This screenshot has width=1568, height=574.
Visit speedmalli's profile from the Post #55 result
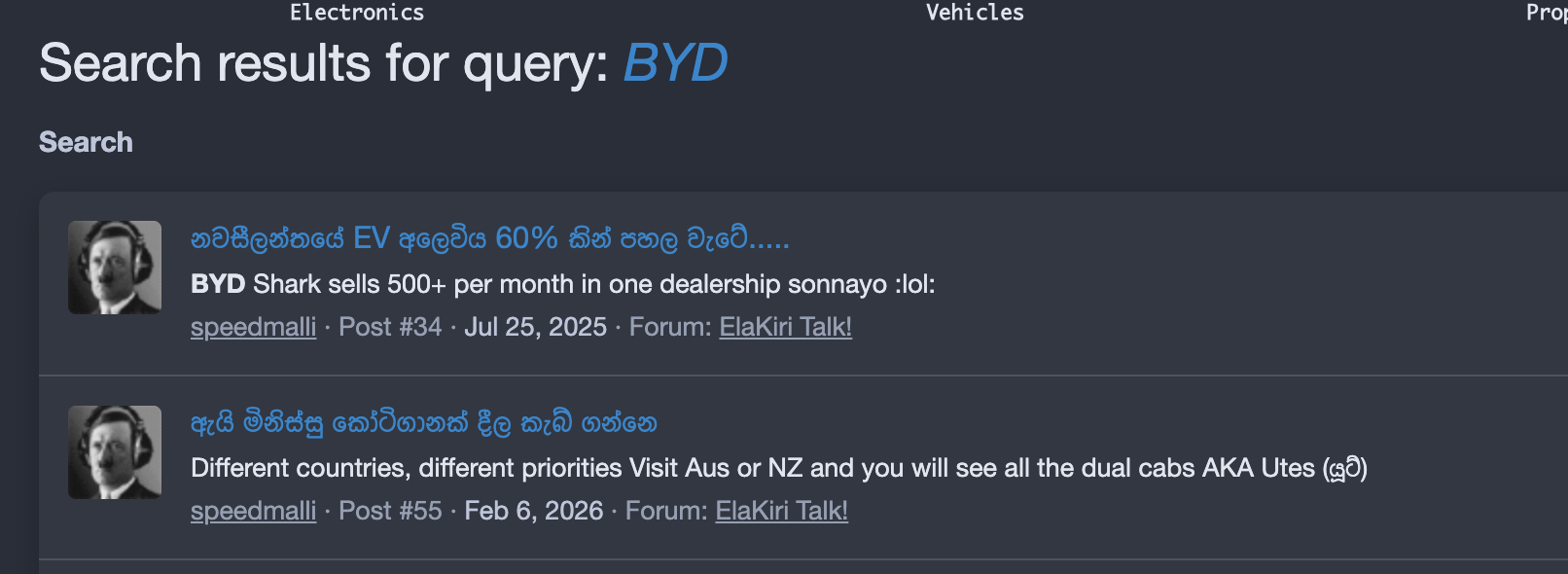coord(253,511)
